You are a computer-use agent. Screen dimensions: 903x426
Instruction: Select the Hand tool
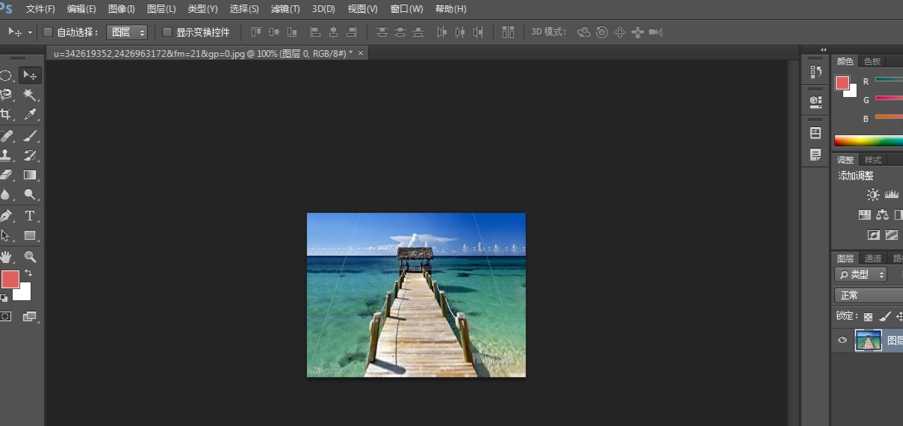tap(7, 256)
